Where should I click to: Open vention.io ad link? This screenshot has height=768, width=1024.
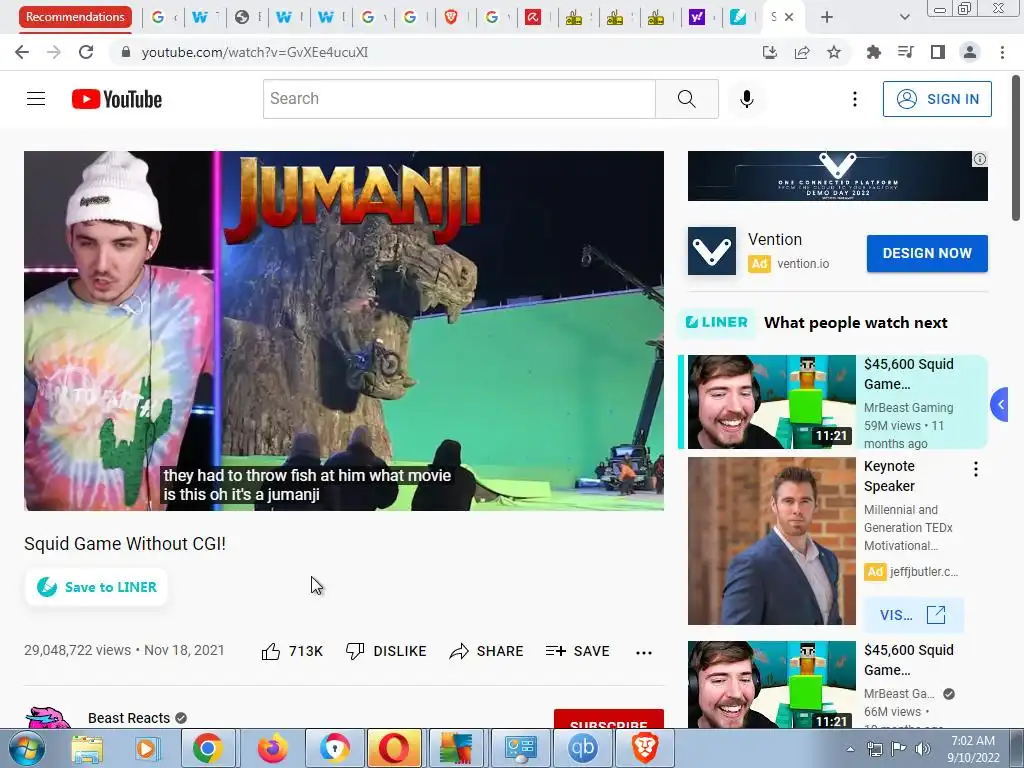tap(803, 264)
